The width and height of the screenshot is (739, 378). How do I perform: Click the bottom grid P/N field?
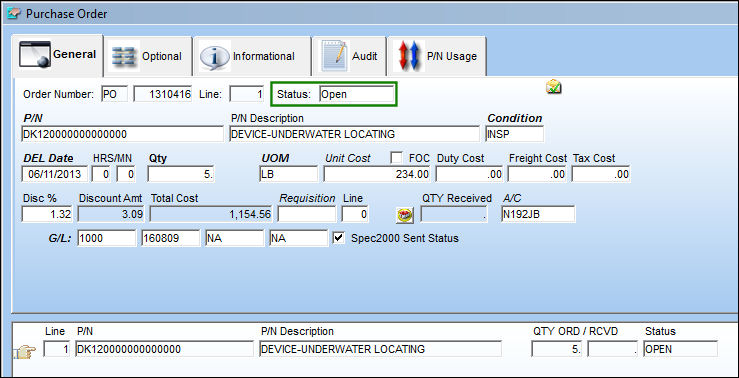pyautogui.click(x=164, y=349)
